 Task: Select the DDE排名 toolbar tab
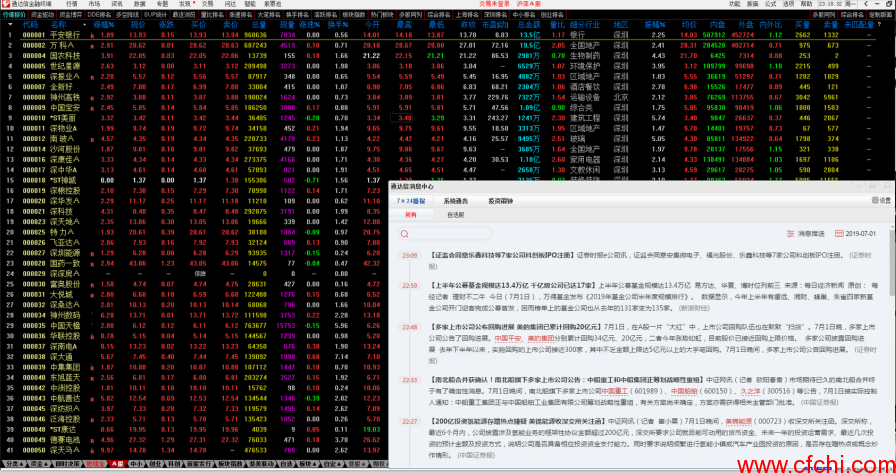(x=99, y=14)
